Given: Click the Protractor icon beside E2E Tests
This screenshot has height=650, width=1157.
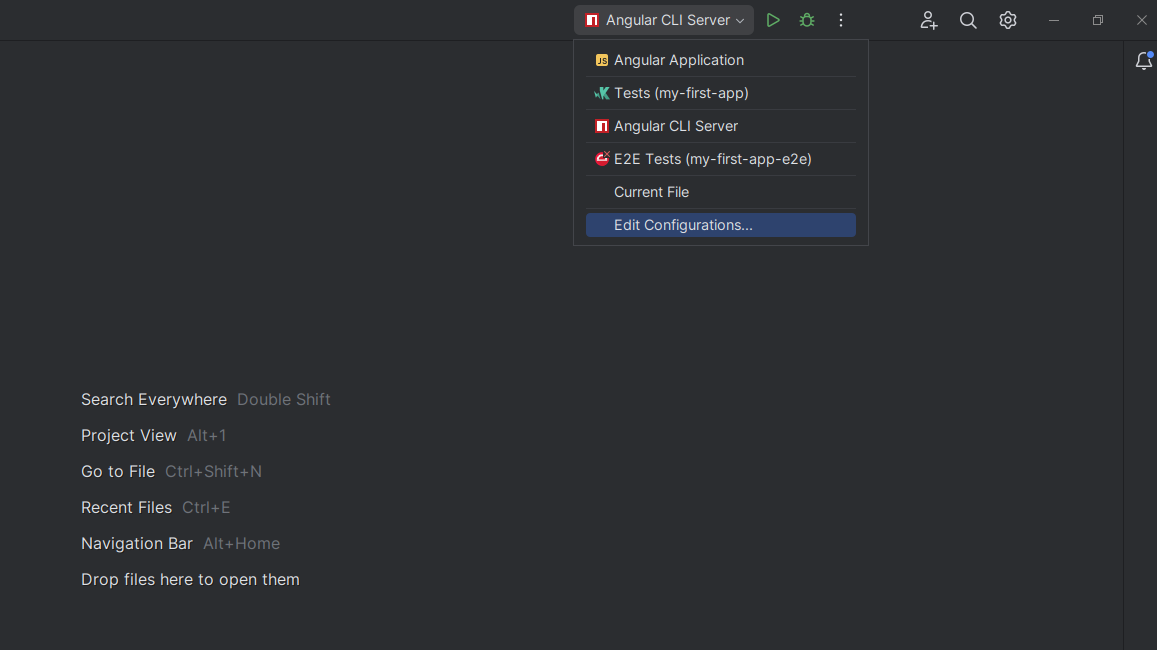Looking at the screenshot, I should (602, 159).
